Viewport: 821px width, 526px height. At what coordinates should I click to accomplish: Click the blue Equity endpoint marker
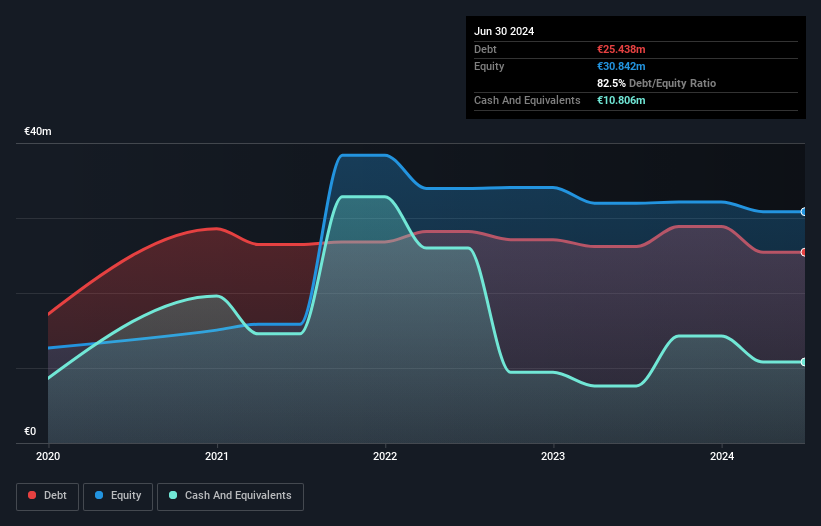pos(804,212)
